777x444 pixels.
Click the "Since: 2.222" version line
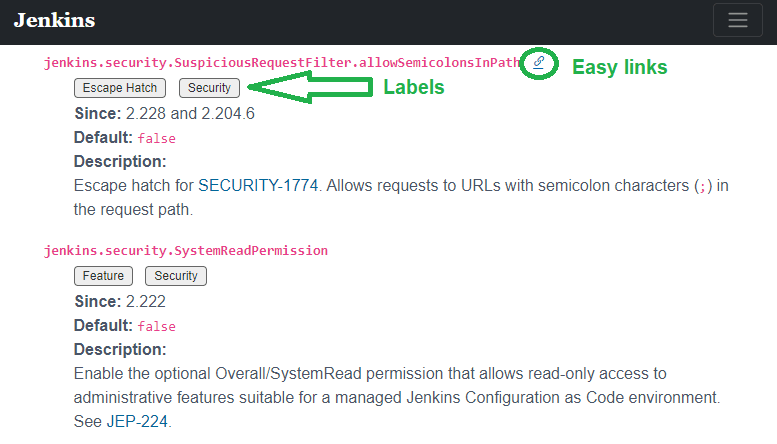(120, 302)
